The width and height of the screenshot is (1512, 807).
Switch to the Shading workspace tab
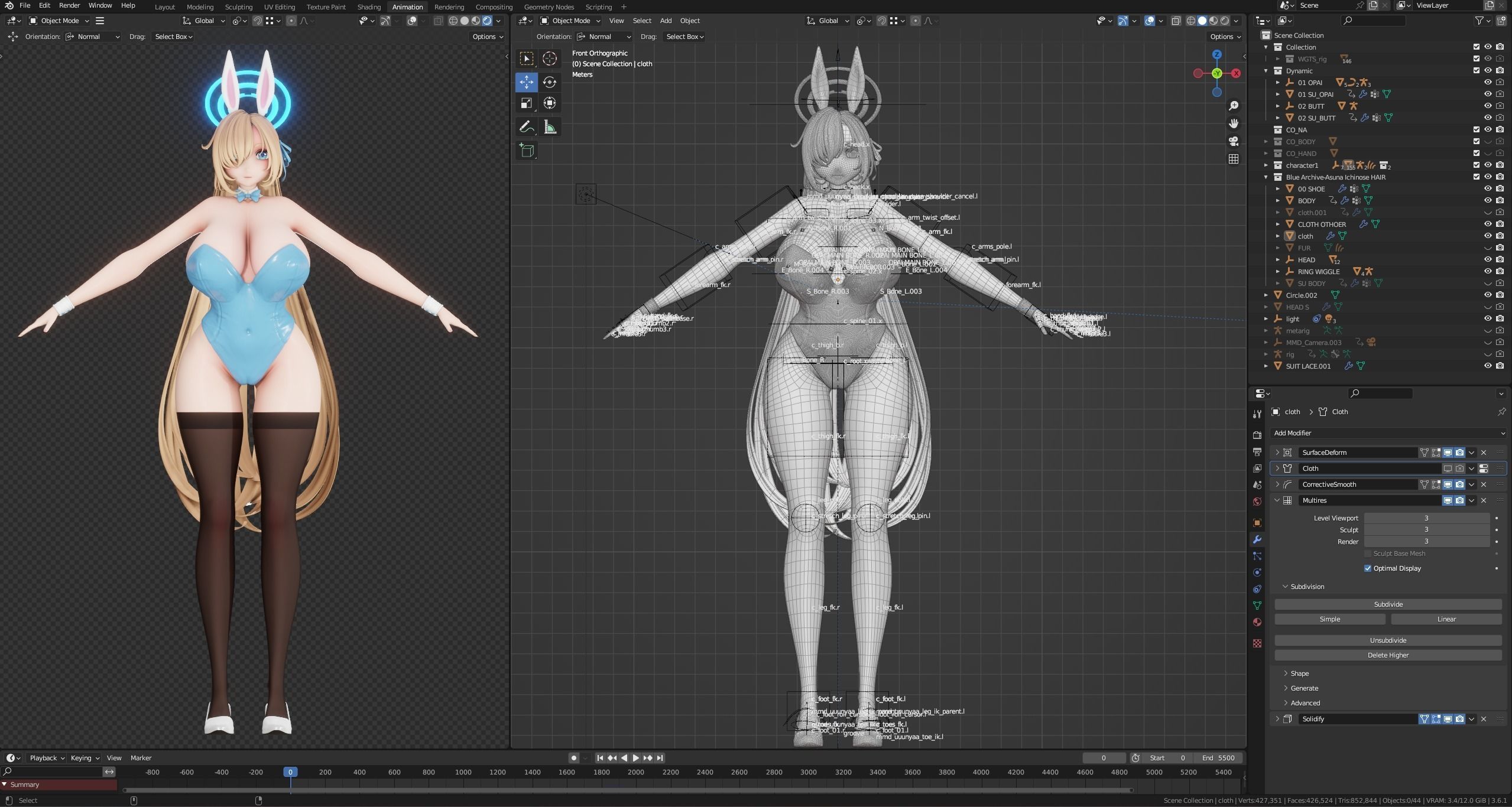[x=369, y=7]
